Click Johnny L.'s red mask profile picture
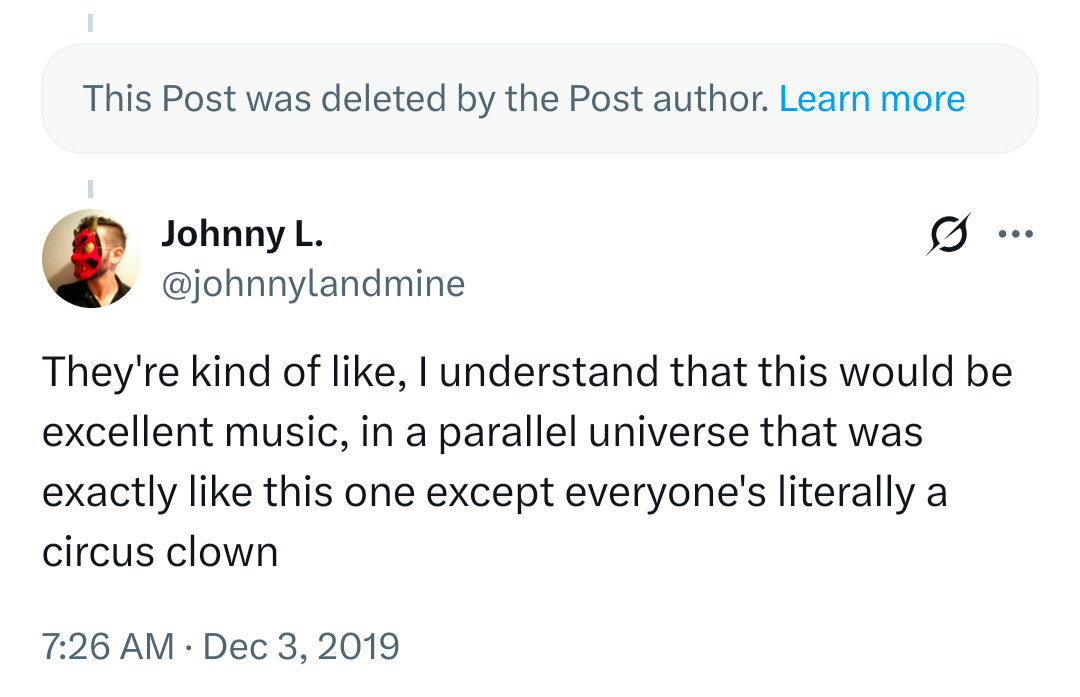Screen dimensions: 1080x697 (x=91, y=259)
